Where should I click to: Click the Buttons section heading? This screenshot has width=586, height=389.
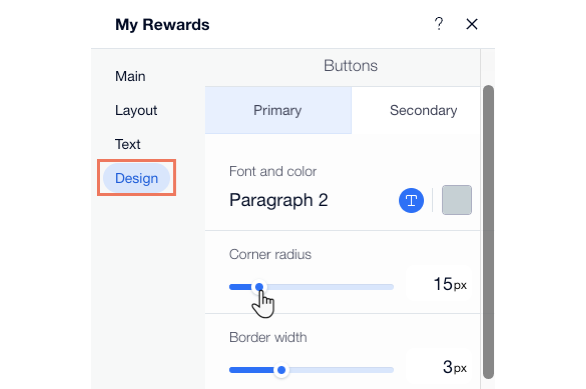tap(351, 66)
